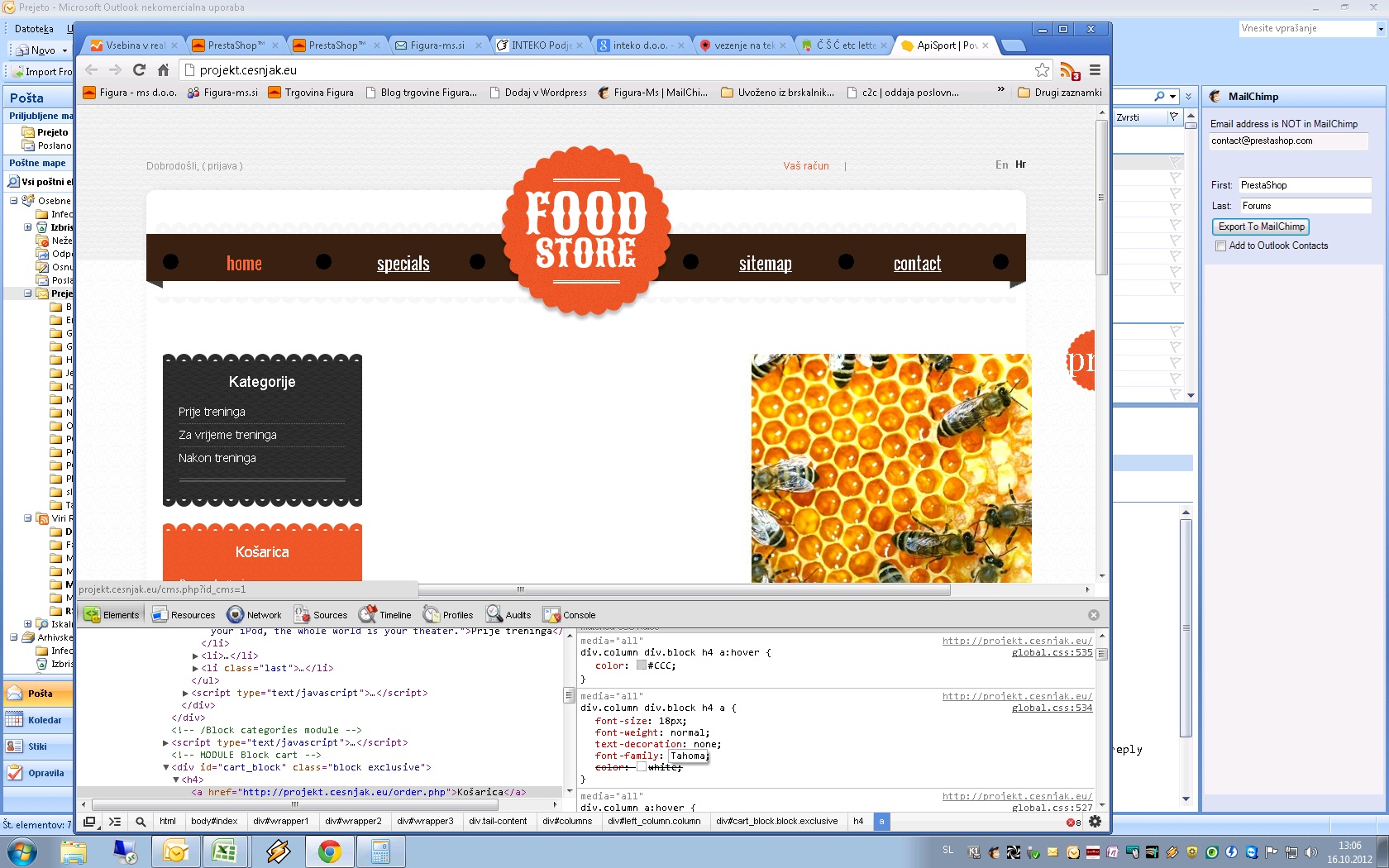Open the global.css:534 source link

pyautogui.click(x=1052, y=708)
